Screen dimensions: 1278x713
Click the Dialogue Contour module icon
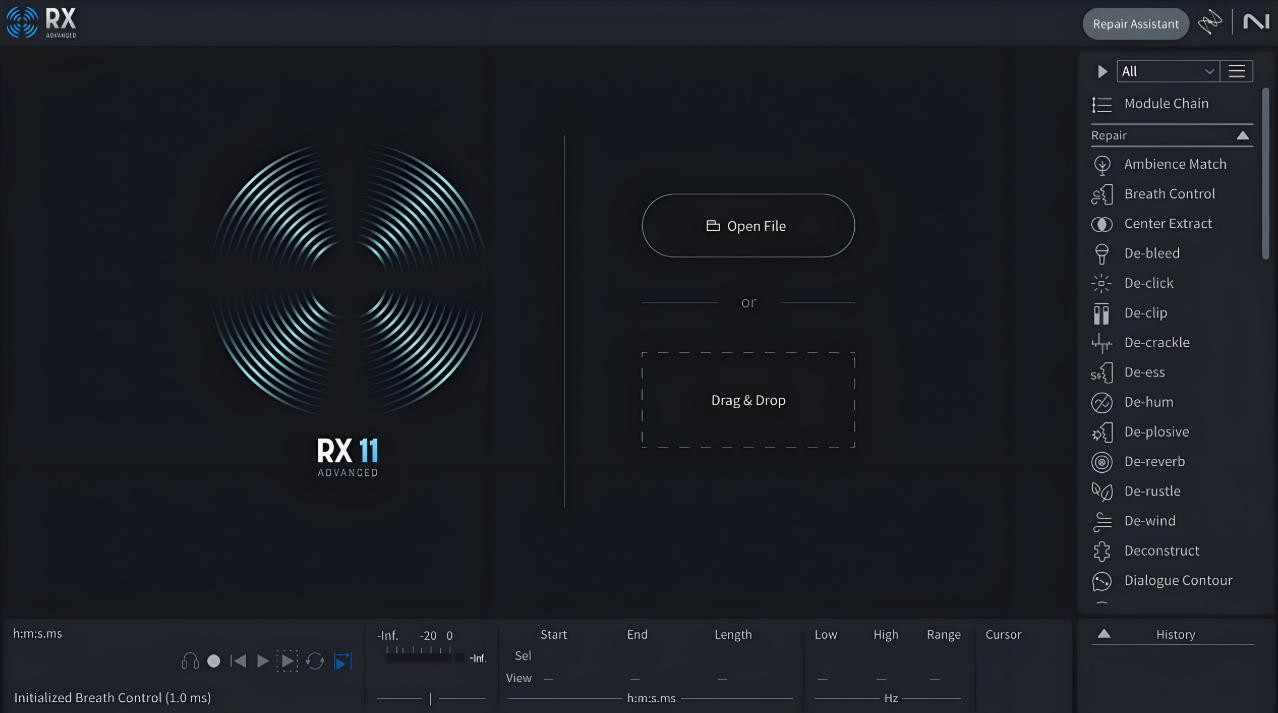tap(1101, 581)
